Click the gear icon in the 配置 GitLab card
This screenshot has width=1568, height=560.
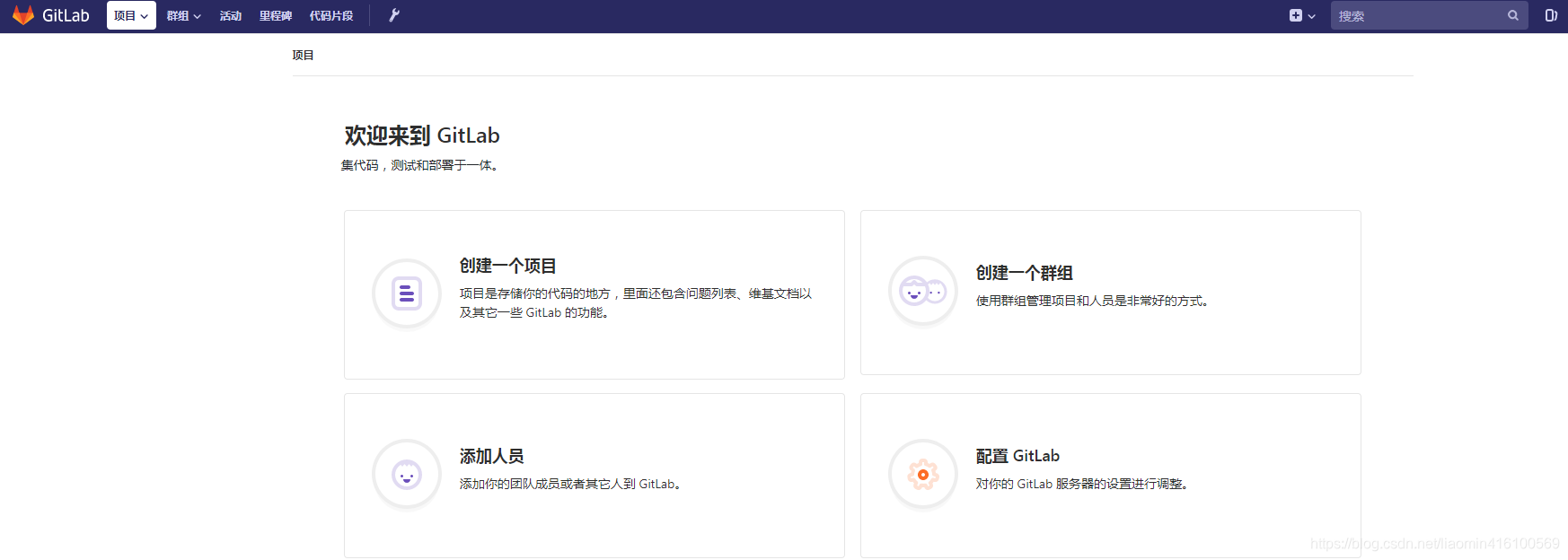tap(922, 474)
